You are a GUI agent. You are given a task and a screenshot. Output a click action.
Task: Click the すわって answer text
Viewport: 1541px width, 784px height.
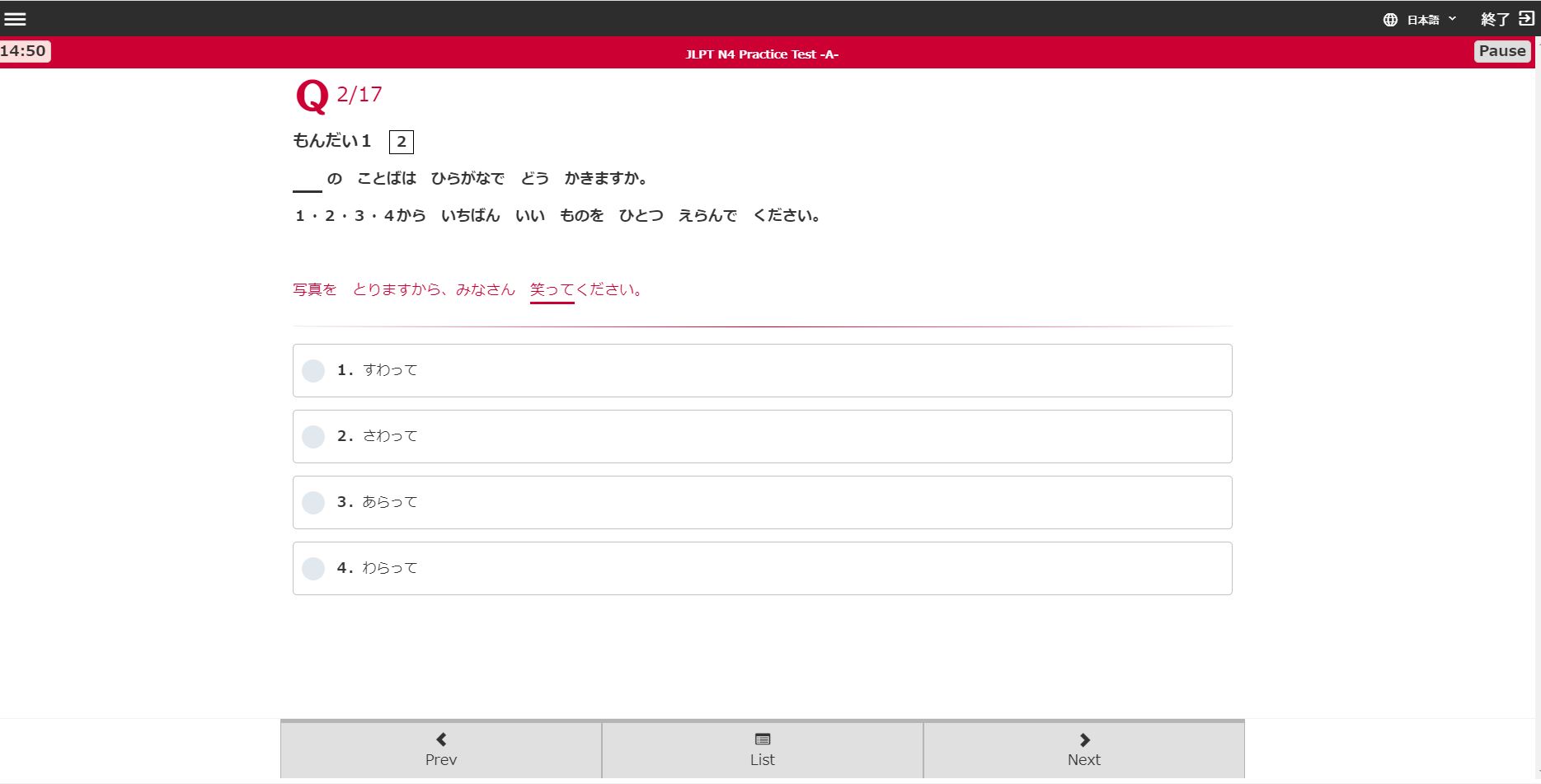(390, 370)
